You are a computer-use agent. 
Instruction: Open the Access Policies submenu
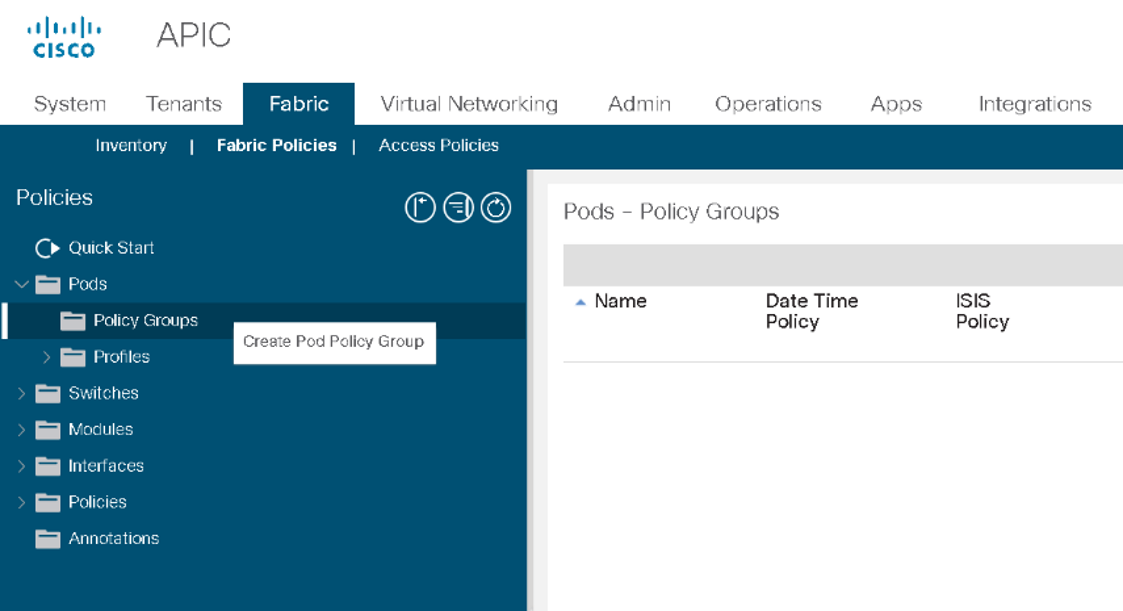pyautogui.click(x=438, y=145)
